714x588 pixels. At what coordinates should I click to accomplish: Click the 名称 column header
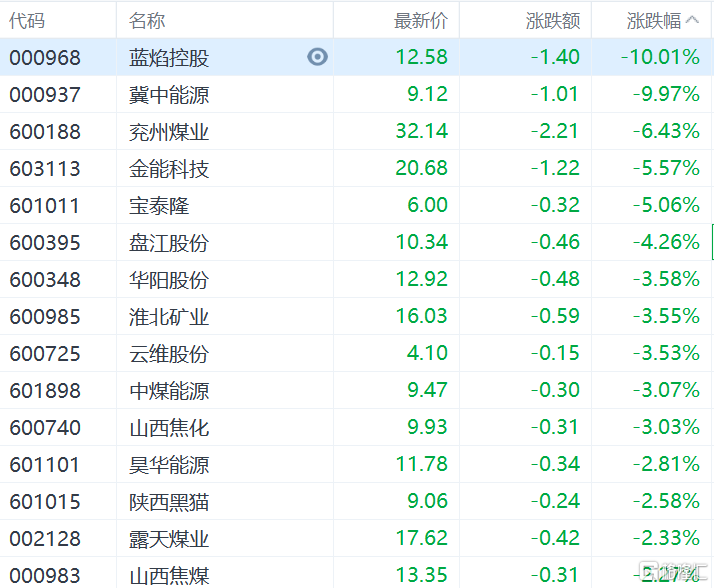(148, 20)
